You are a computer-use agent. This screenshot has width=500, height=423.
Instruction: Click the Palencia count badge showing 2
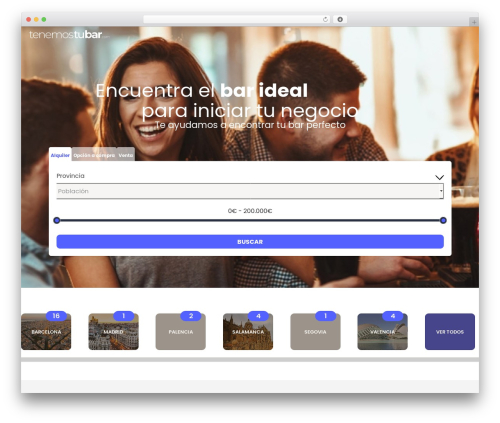[x=191, y=316]
